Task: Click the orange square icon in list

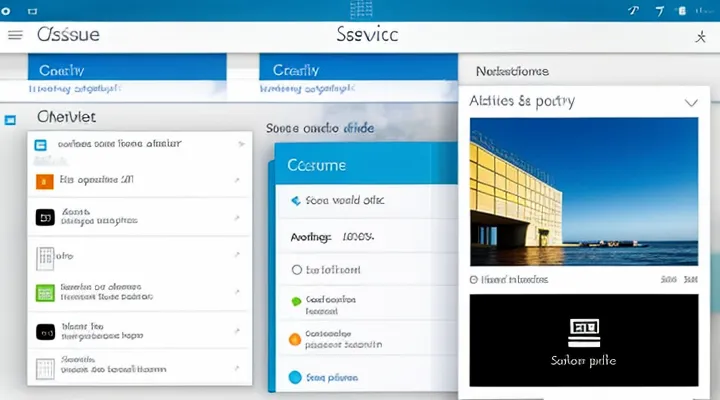Action: (x=43, y=181)
